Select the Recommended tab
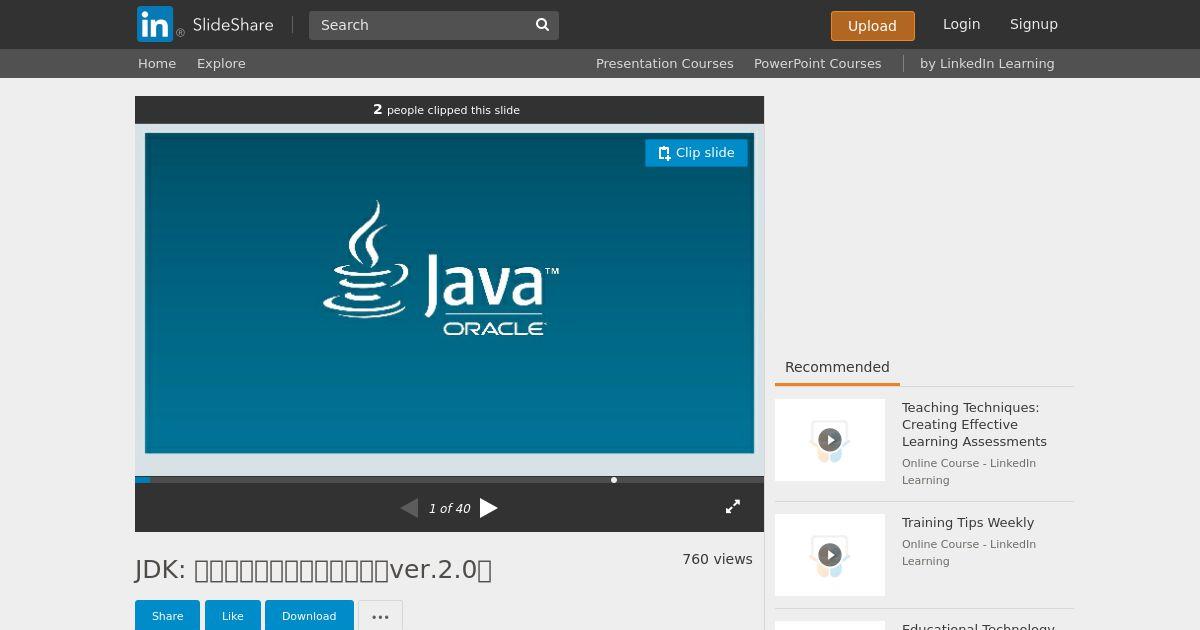This screenshot has height=630, width=1200. coord(837,367)
